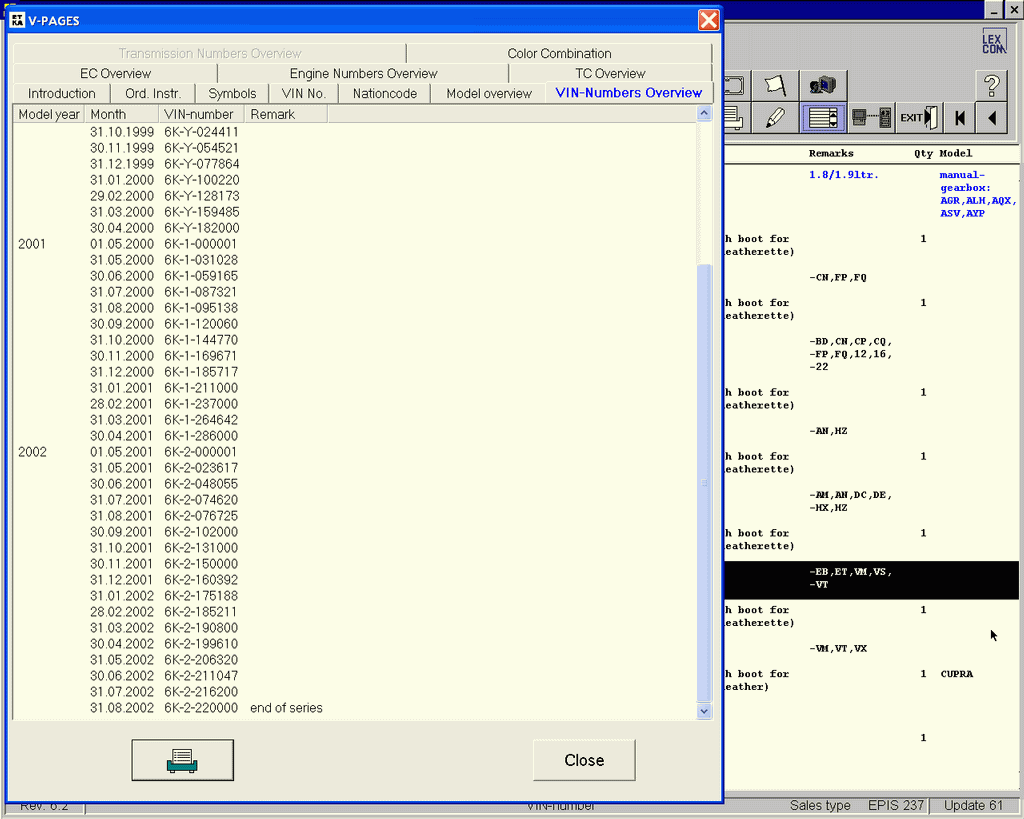Image resolution: width=1024 pixels, height=819 pixels.
Task: Select the VIN-Numbers Overview tab
Action: coord(629,93)
